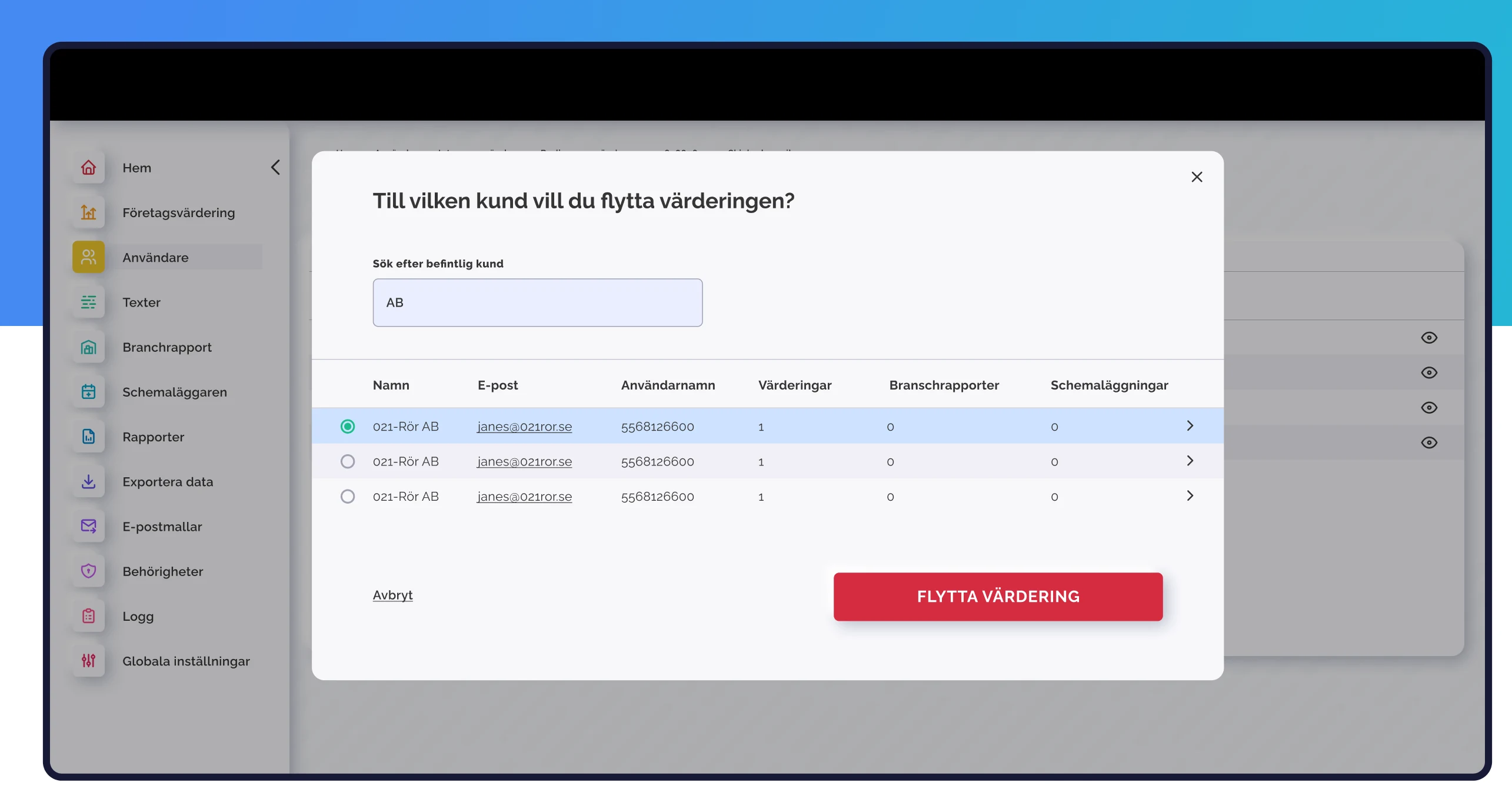The width and height of the screenshot is (1512, 812).
Task: Click the Schemaläggningar column header
Action: pos(1109,385)
